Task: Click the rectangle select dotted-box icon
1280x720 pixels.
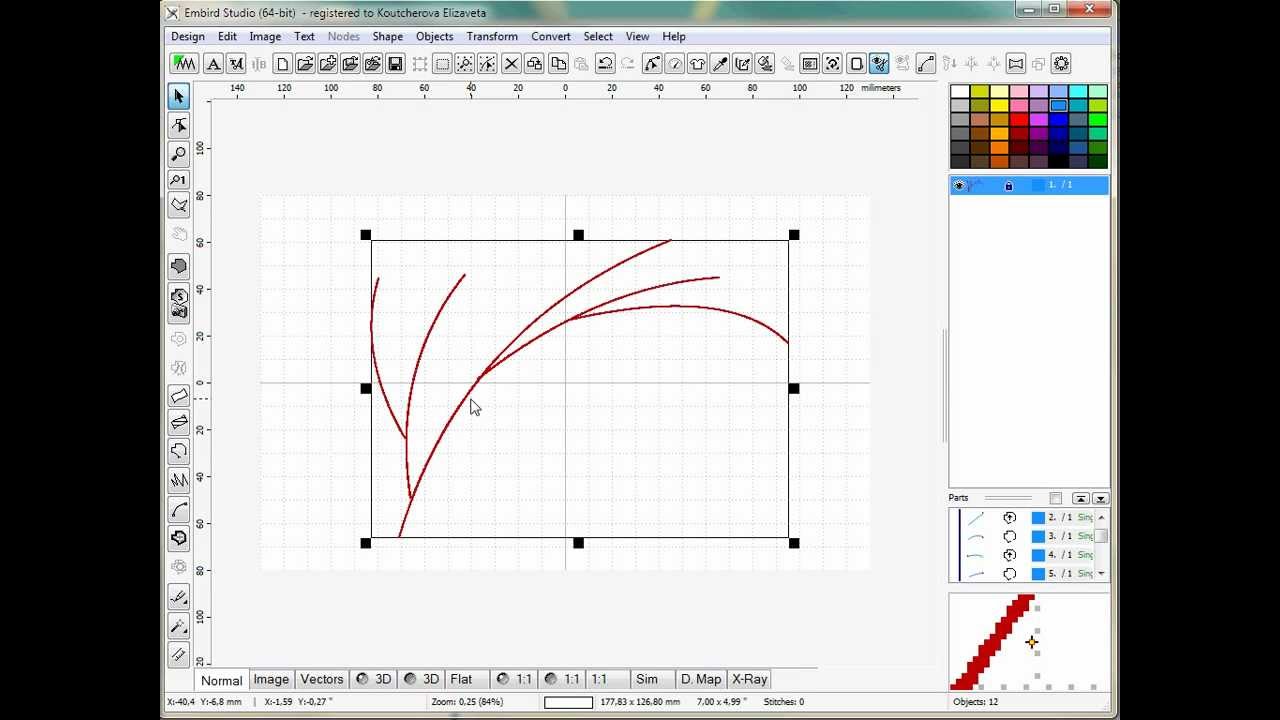Action: tap(442, 64)
